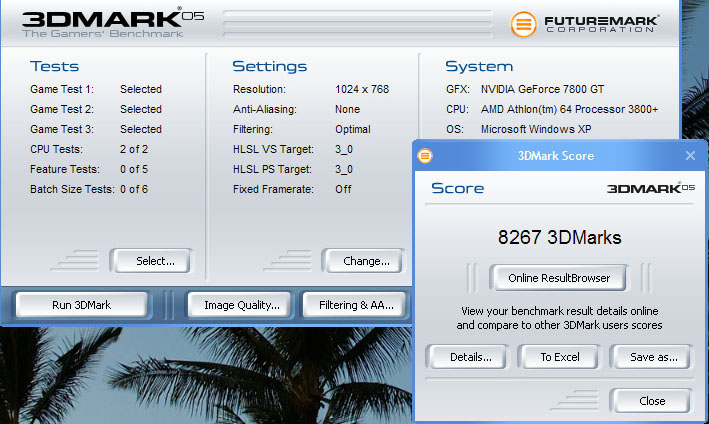Click the 'Off' fixed framerate value
Viewport: 709px width, 424px height.
pyautogui.click(x=343, y=189)
